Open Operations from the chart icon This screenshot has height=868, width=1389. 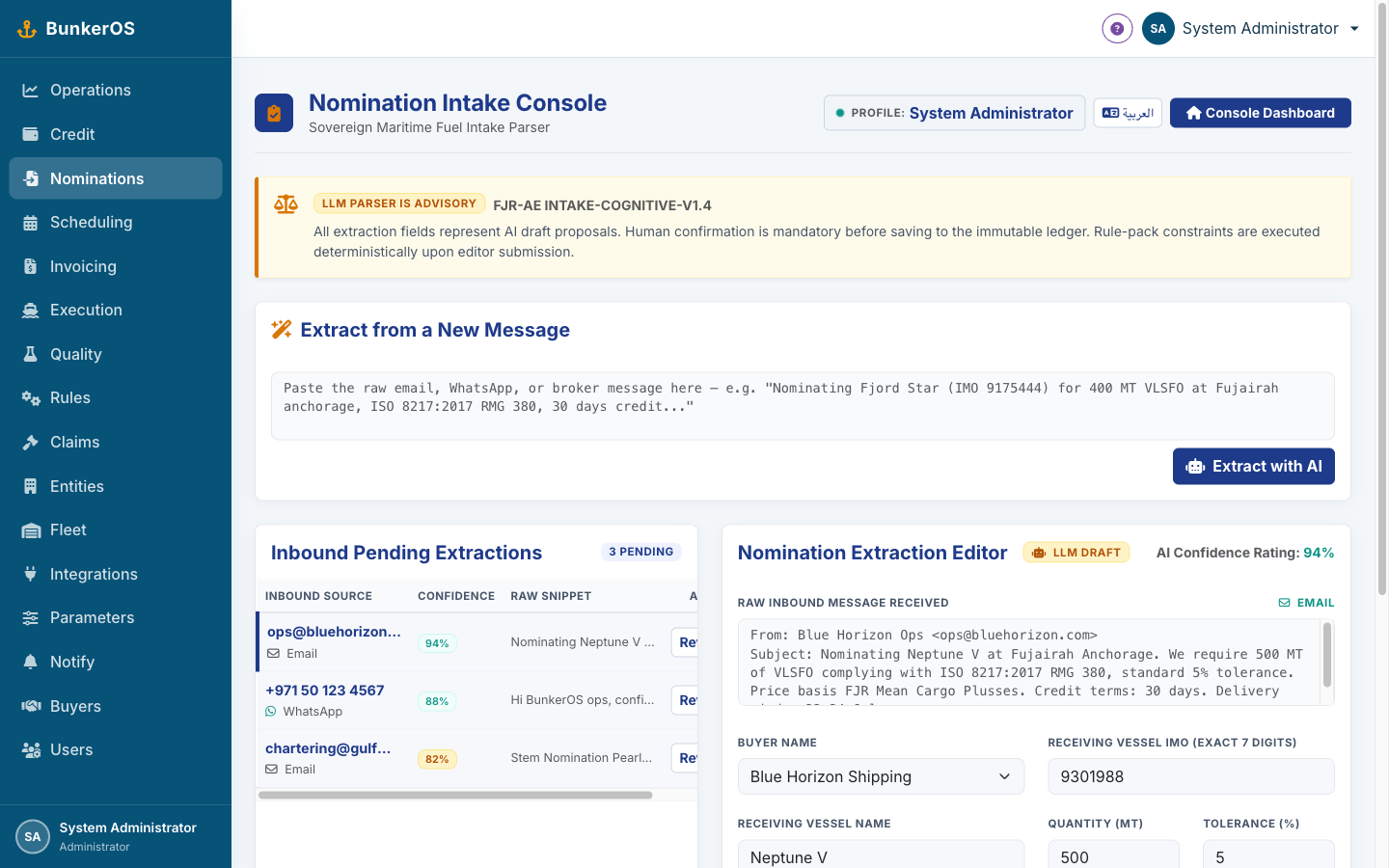(31, 90)
